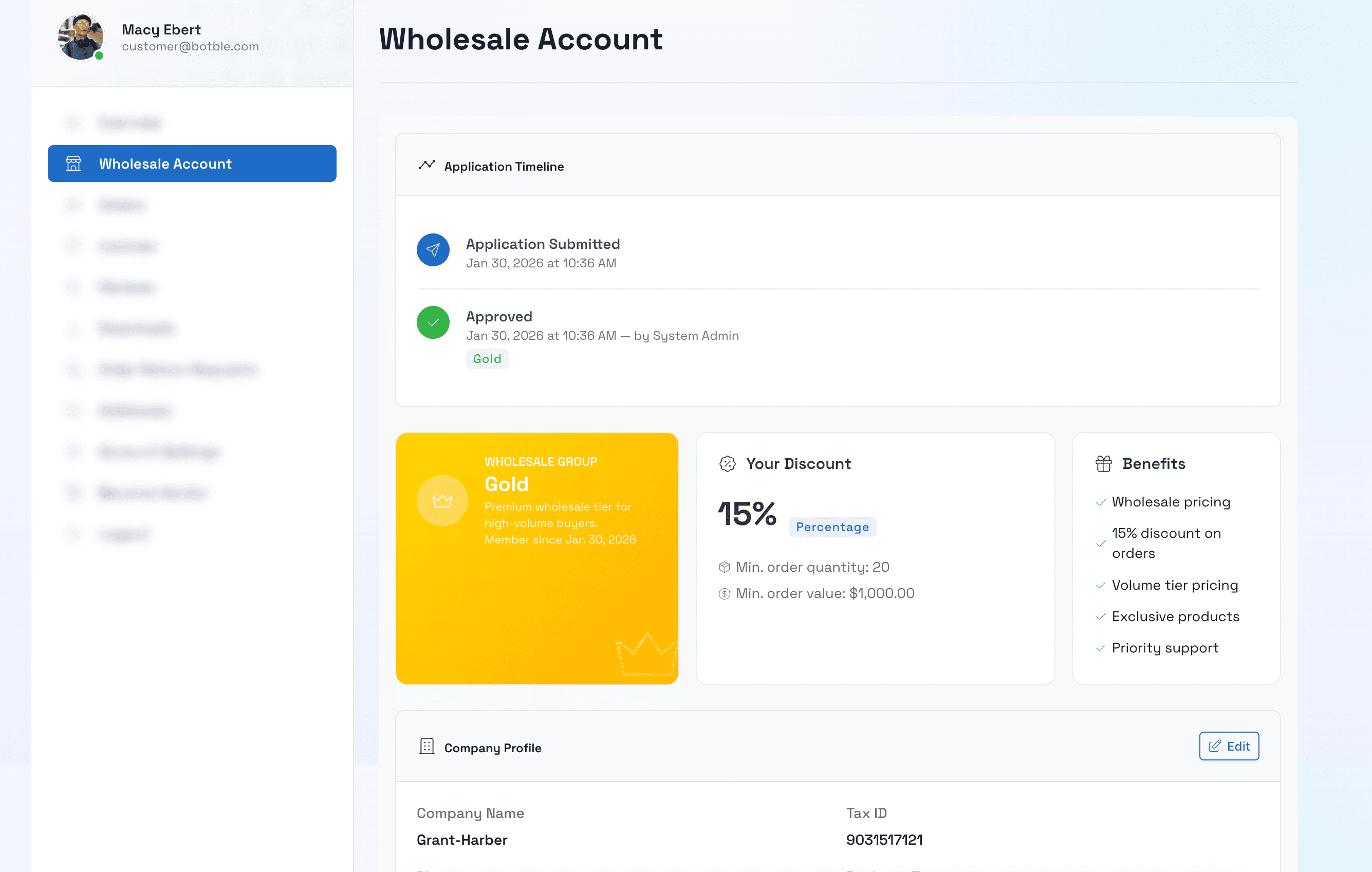Image resolution: width=1372 pixels, height=872 pixels.
Task: Toggle the checkmark beside Priority support
Action: (x=1101, y=648)
